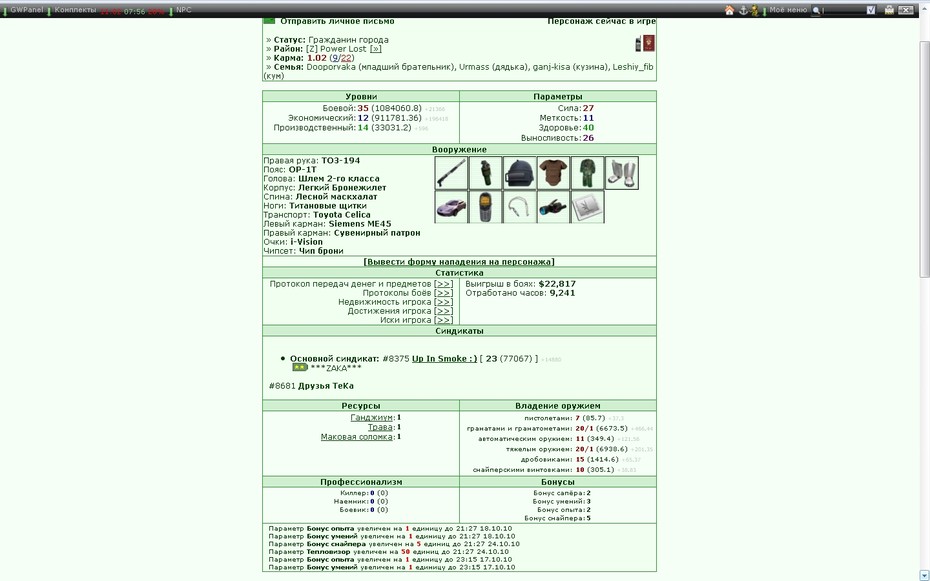This screenshot has width=930, height=581.
Task: Open Недвижимость игрока [>>] link
Action: [444, 302]
